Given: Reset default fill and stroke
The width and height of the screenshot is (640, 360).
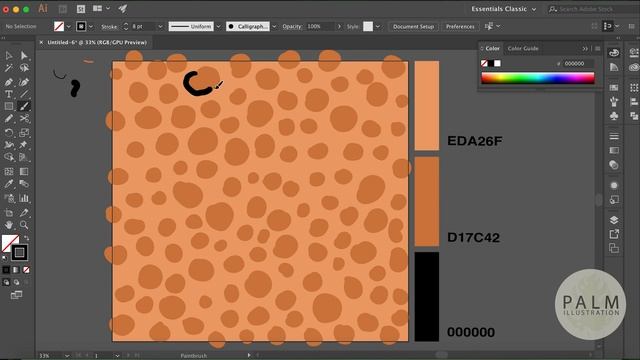Looking at the screenshot, I should click(4, 258).
